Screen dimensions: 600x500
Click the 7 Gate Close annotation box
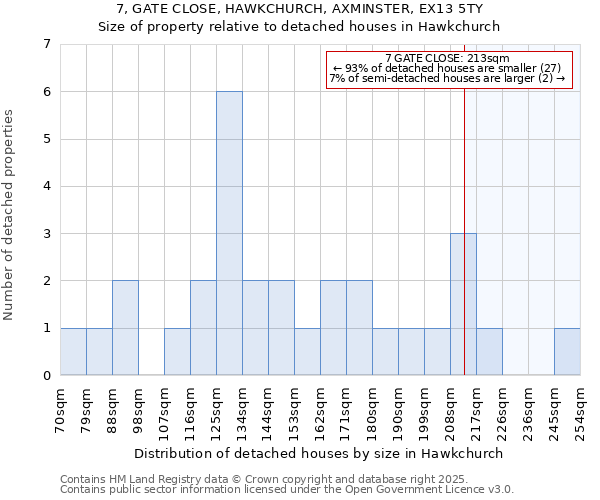point(449,69)
